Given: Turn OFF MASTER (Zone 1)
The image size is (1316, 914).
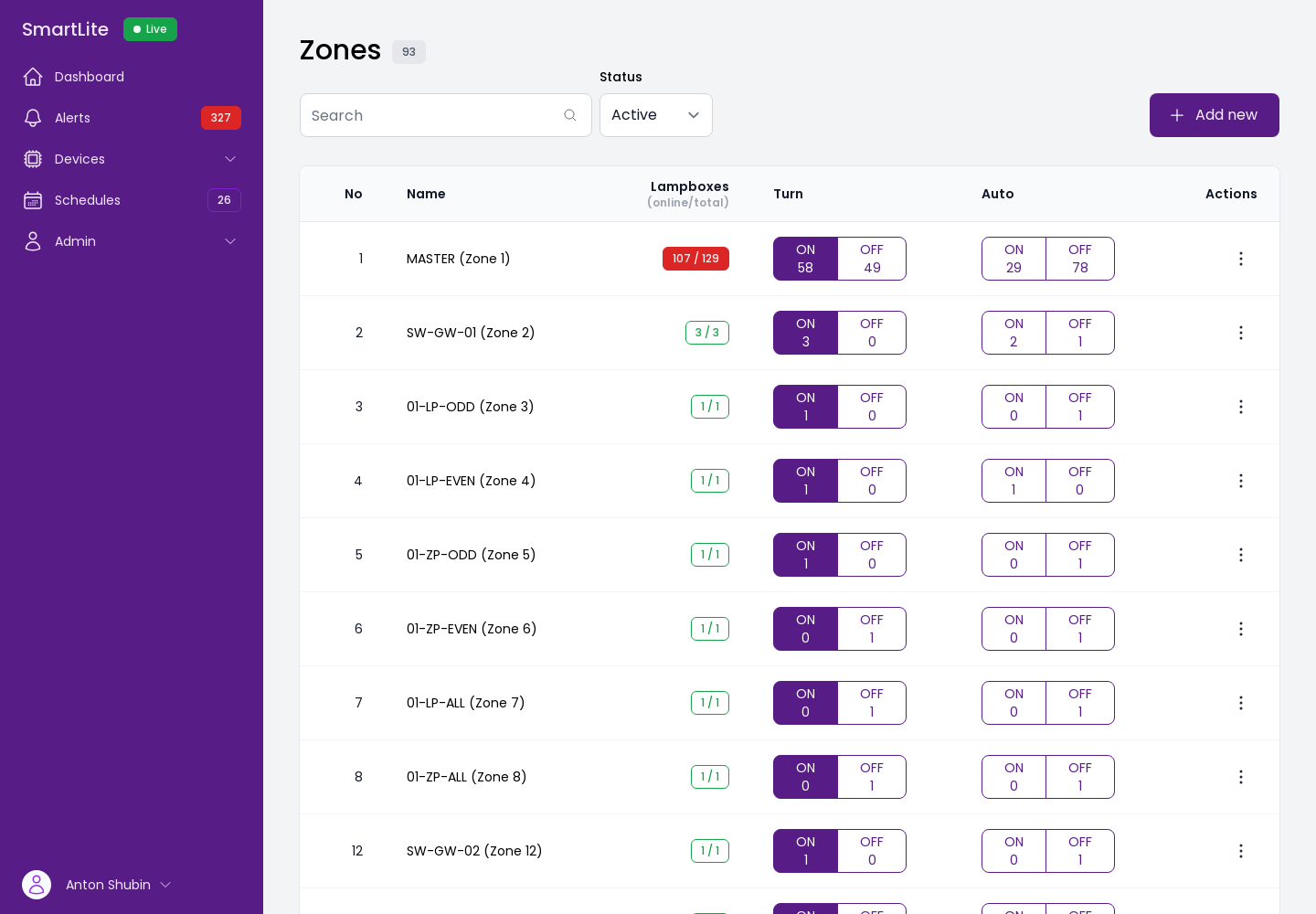Looking at the screenshot, I should point(872,259).
